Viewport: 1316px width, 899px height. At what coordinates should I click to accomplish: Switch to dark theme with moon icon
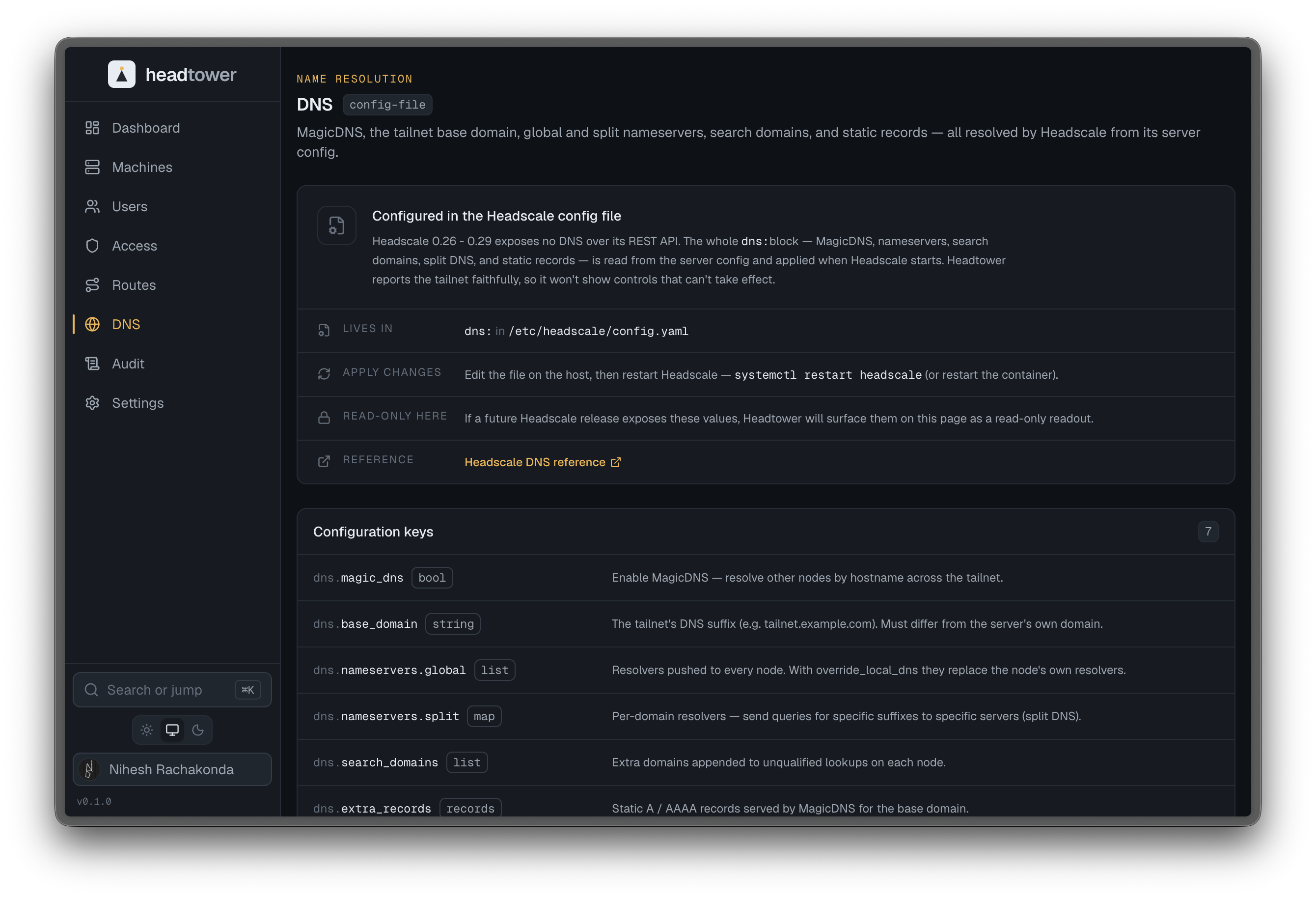(x=197, y=730)
